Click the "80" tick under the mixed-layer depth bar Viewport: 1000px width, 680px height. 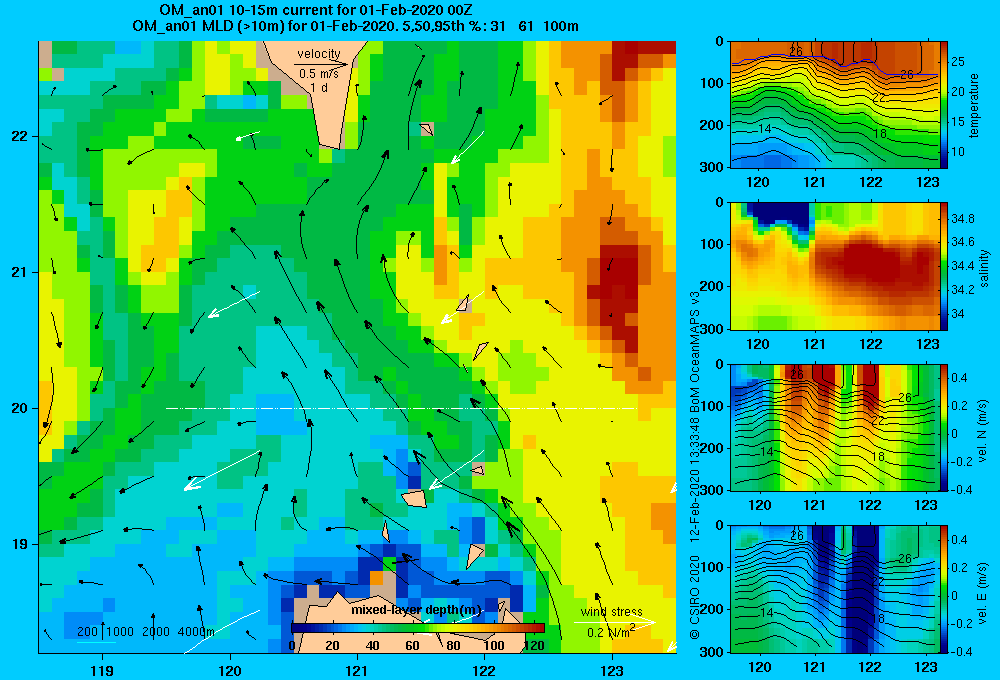click(x=453, y=646)
